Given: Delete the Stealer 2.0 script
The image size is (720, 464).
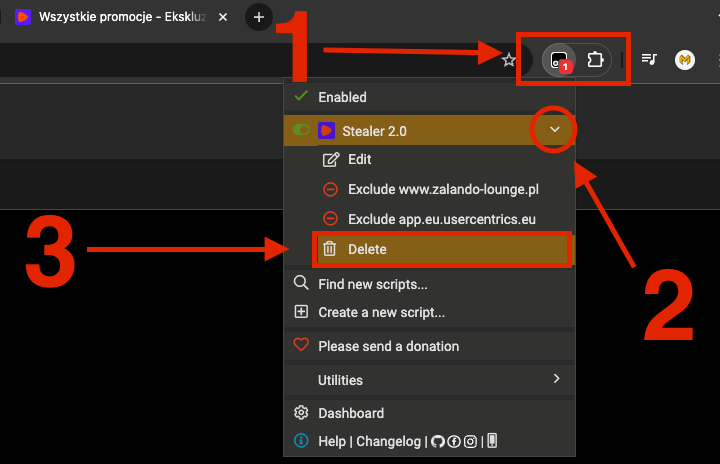Looking at the screenshot, I should [366, 249].
